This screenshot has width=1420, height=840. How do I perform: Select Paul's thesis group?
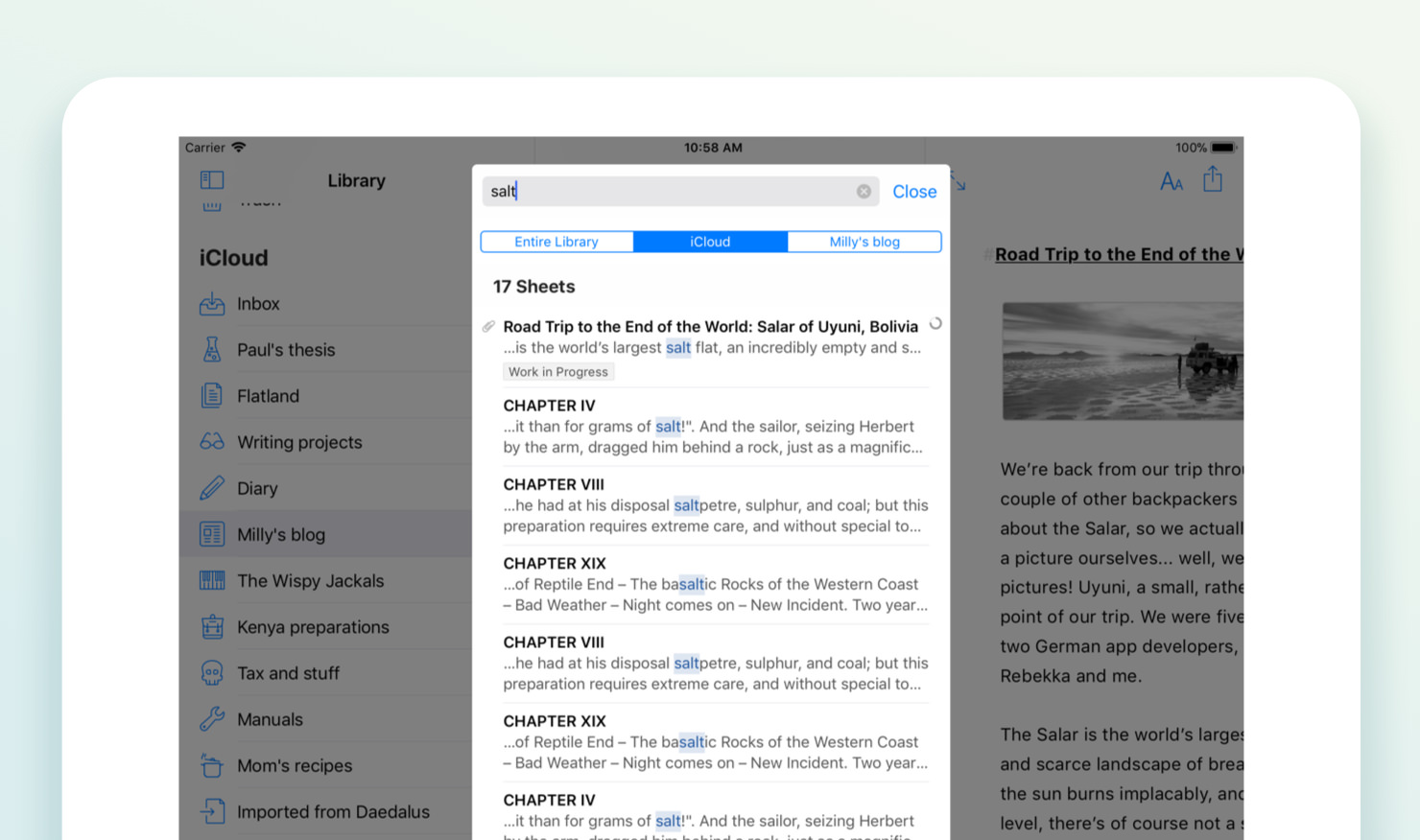(326, 350)
